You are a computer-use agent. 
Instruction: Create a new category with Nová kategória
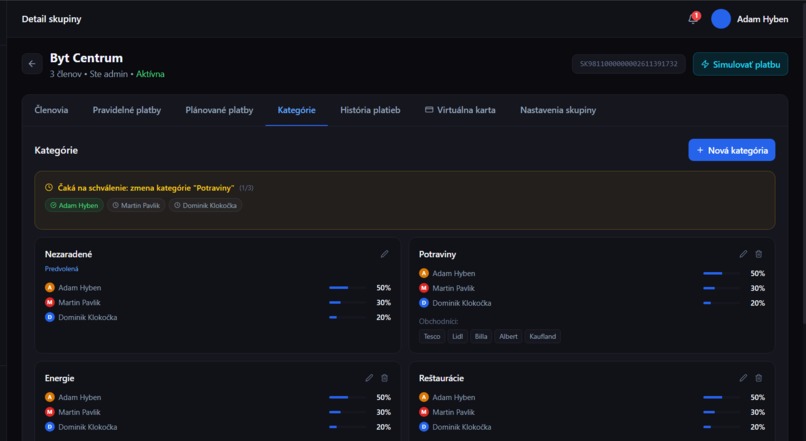coord(731,150)
